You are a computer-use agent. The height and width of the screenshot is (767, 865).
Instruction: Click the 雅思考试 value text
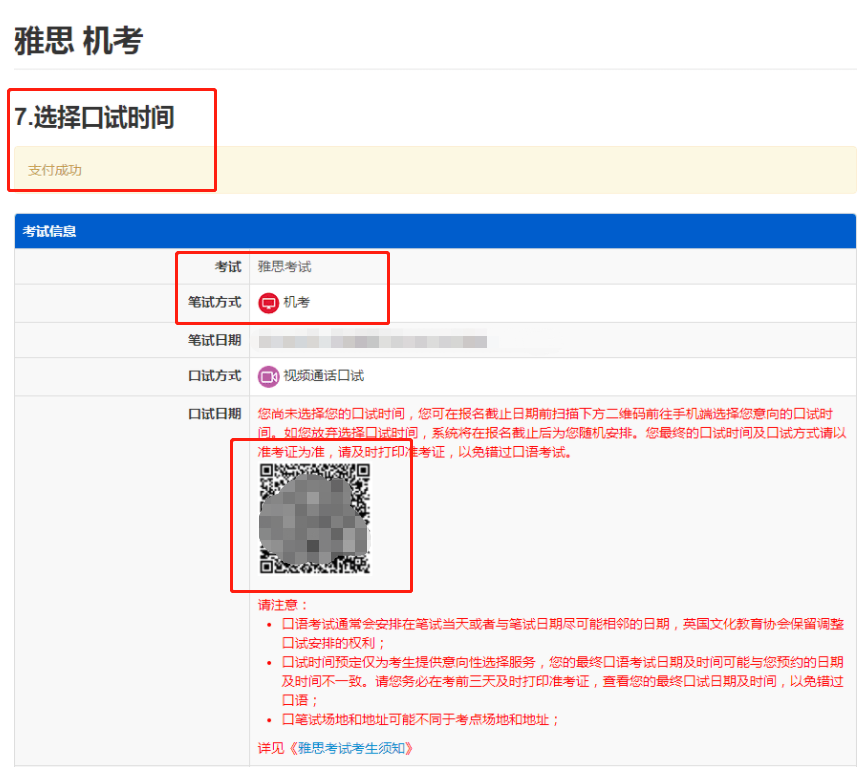tap(285, 267)
